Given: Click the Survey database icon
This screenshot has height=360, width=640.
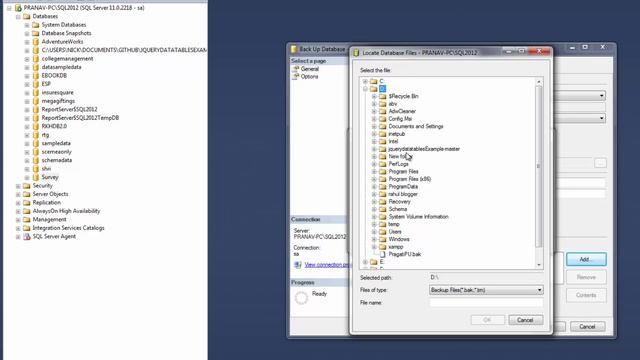Looking at the screenshot, I should (x=36, y=177).
